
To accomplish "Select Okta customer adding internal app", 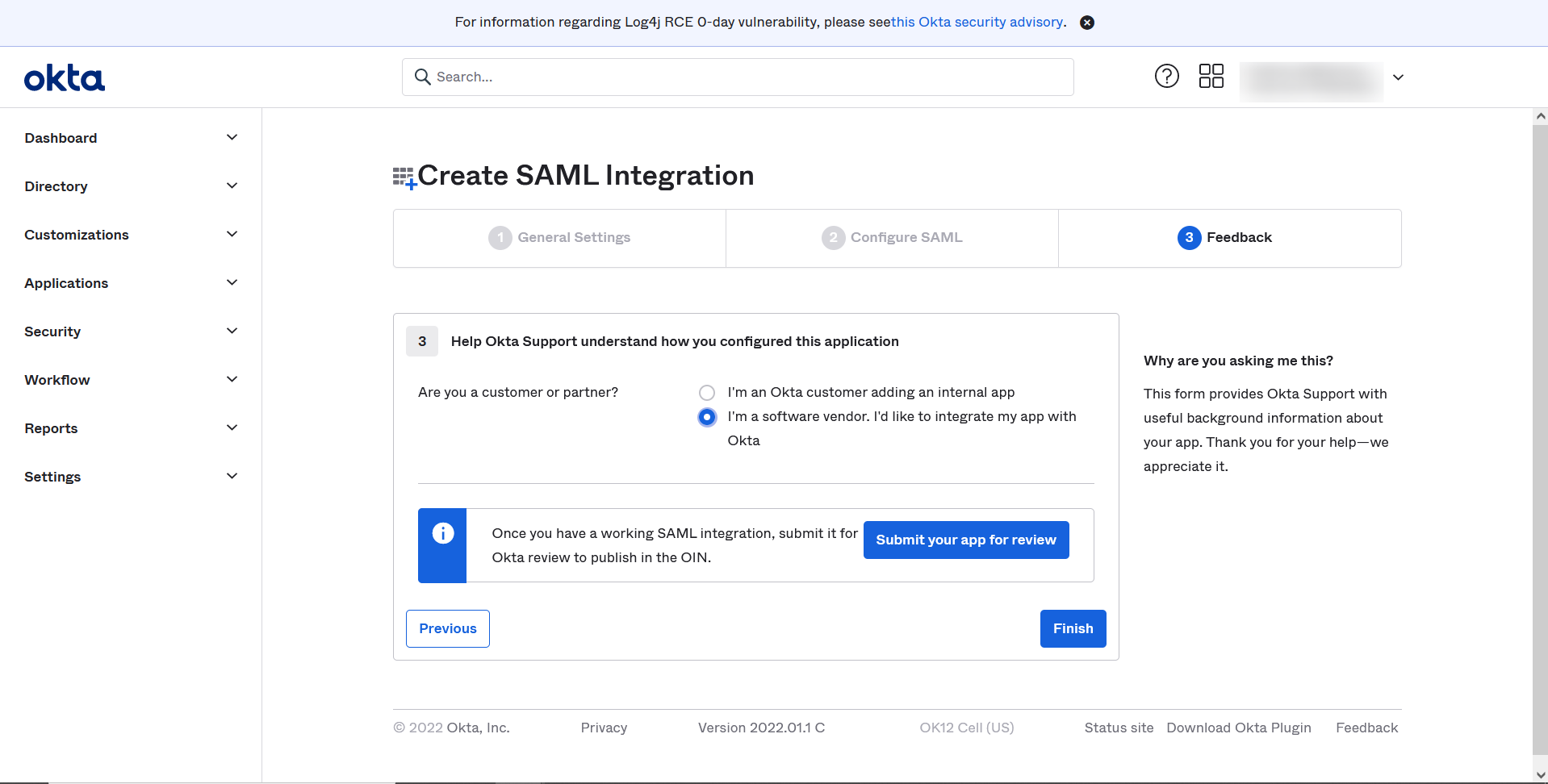I will pyautogui.click(x=707, y=393).
